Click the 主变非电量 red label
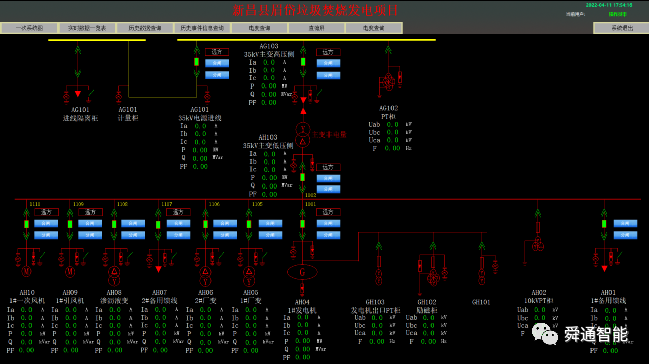 pos(329,135)
